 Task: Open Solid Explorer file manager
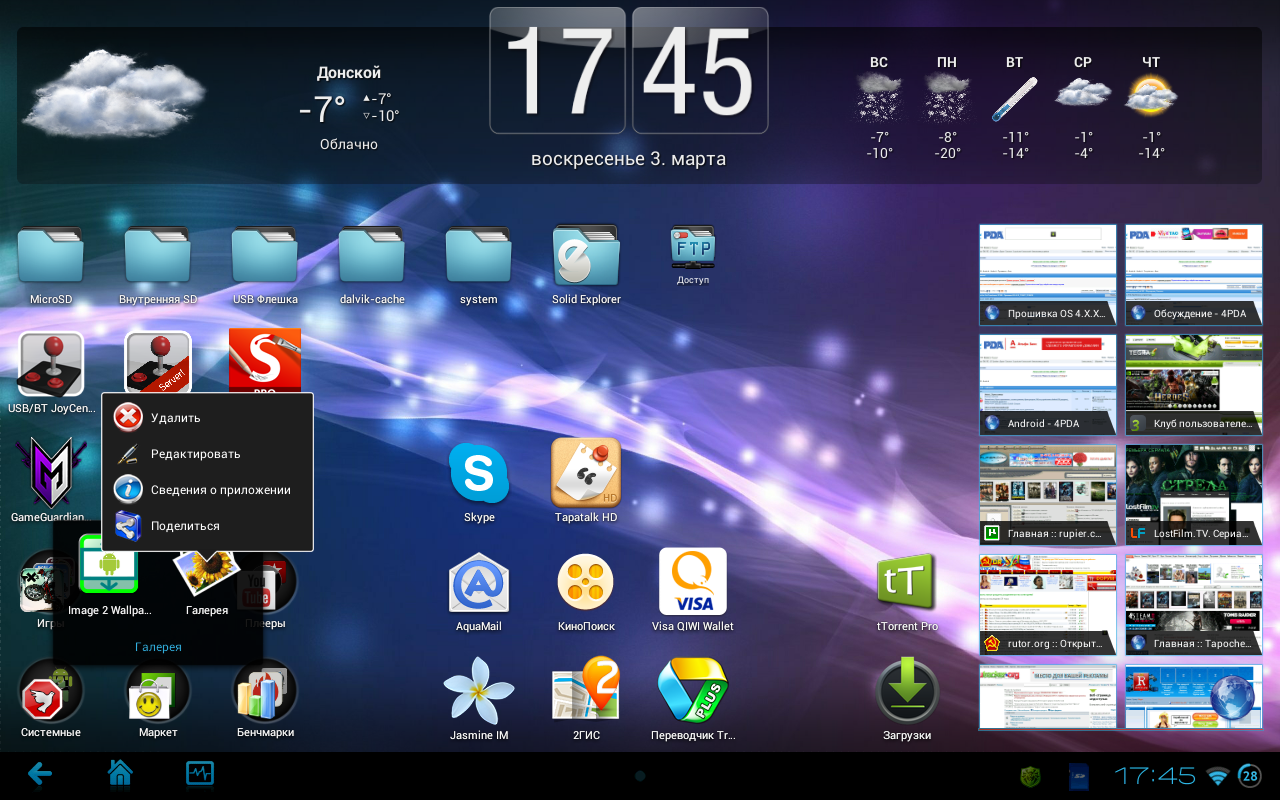coord(586,257)
